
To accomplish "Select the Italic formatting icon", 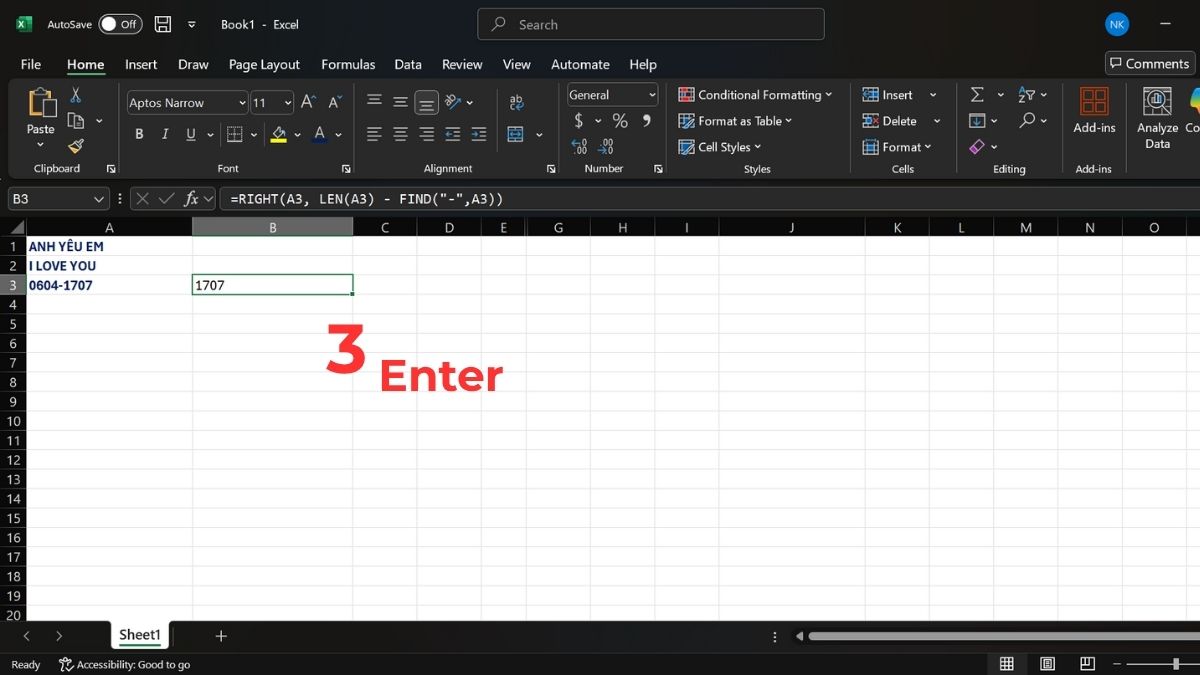I will [x=164, y=133].
